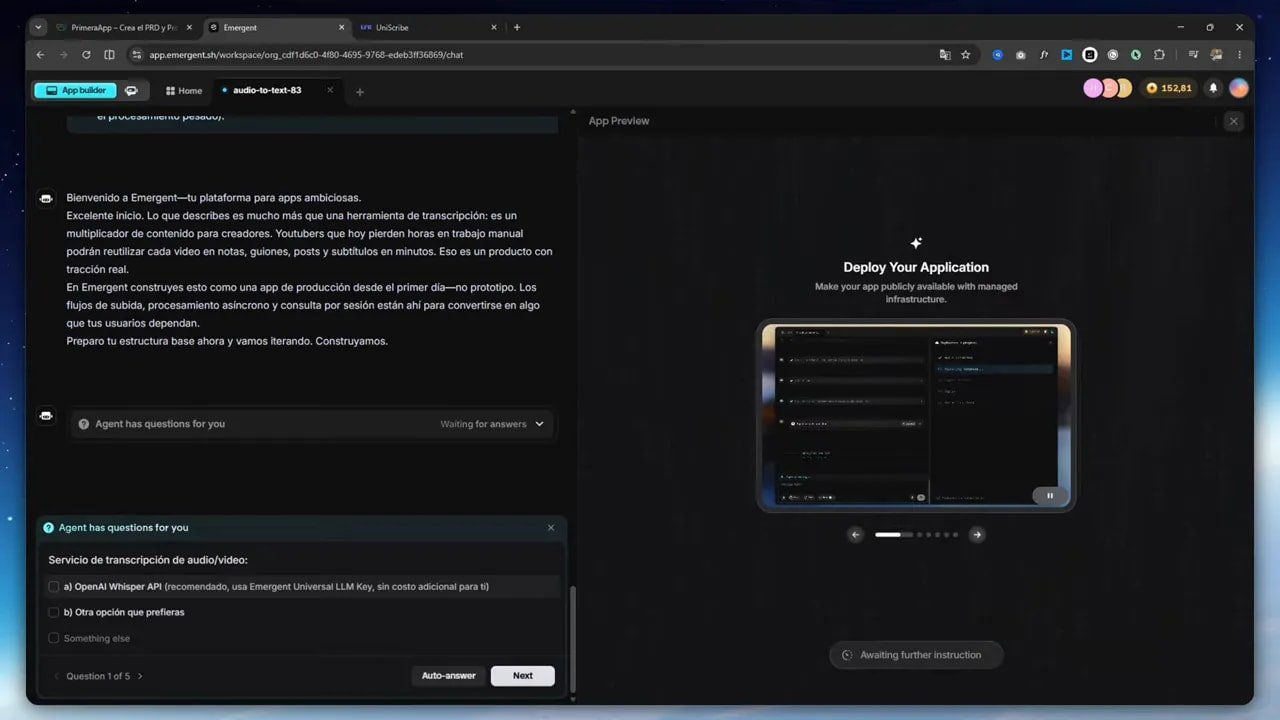Go to the previous question chevron
The width and height of the screenshot is (1280, 720).
[56, 676]
